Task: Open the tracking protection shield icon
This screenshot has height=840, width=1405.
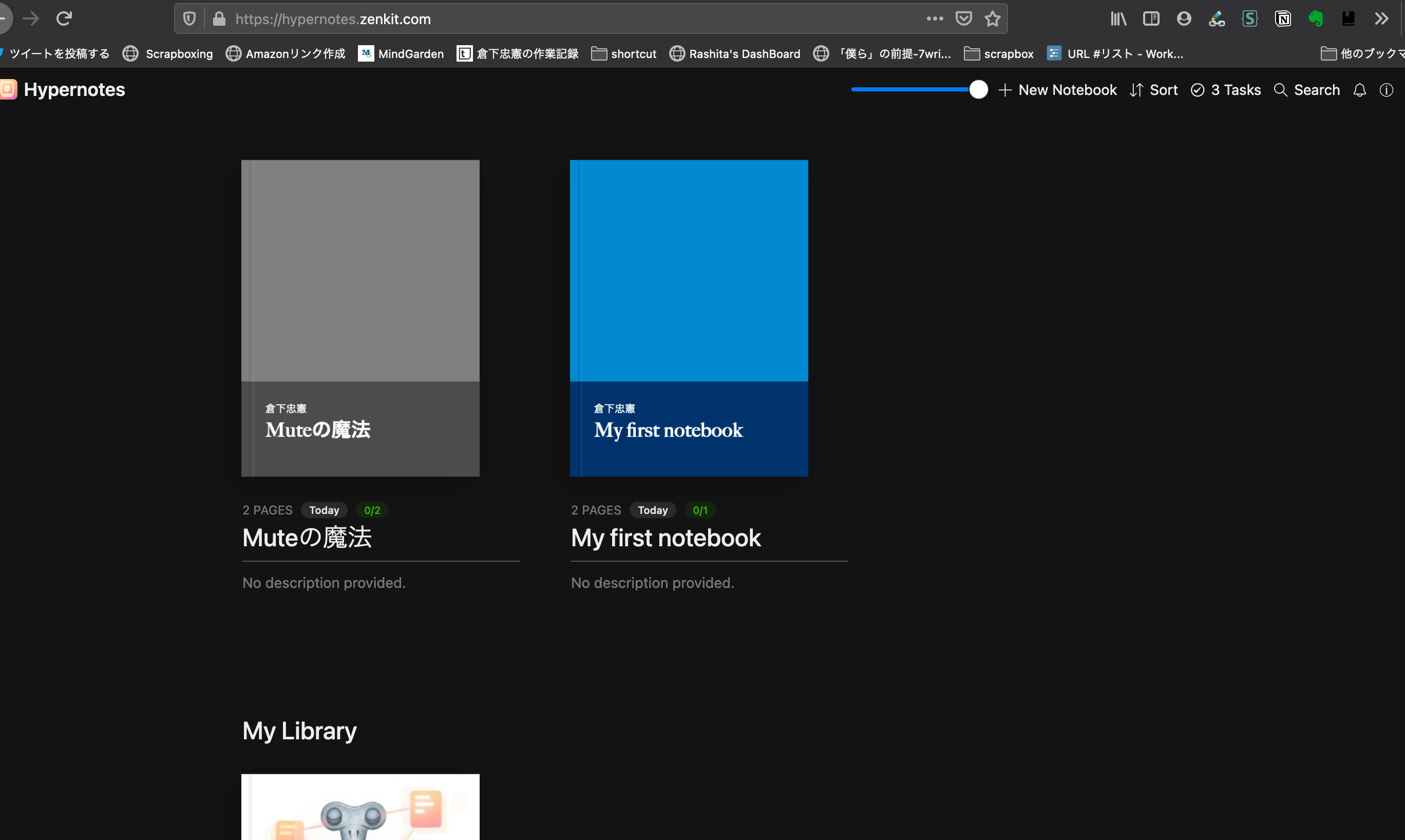Action: 189,18
